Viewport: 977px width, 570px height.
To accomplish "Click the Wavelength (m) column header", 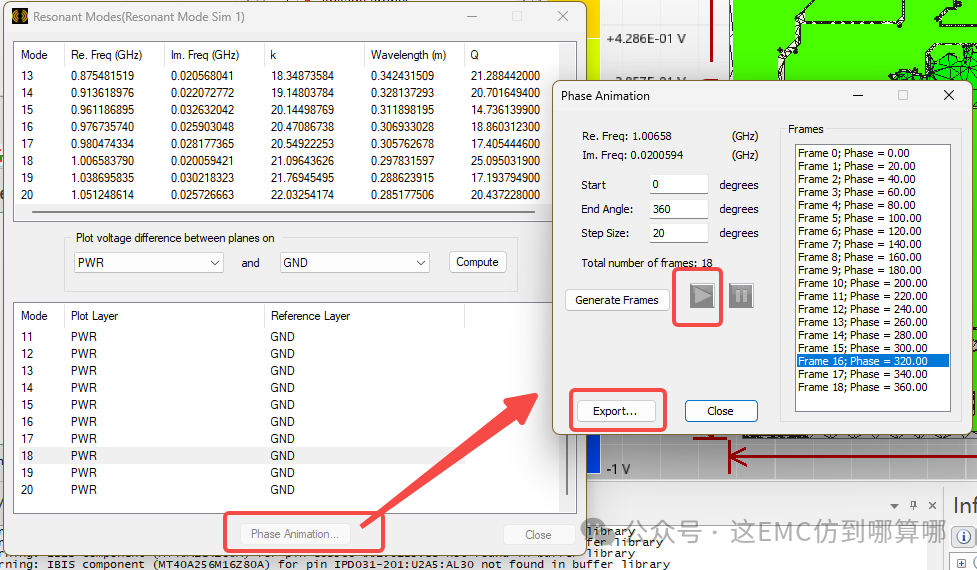I will point(414,55).
